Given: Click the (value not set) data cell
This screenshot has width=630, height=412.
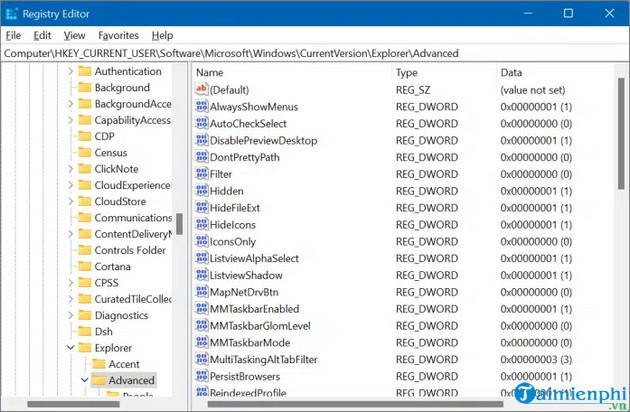Looking at the screenshot, I should 533,90.
